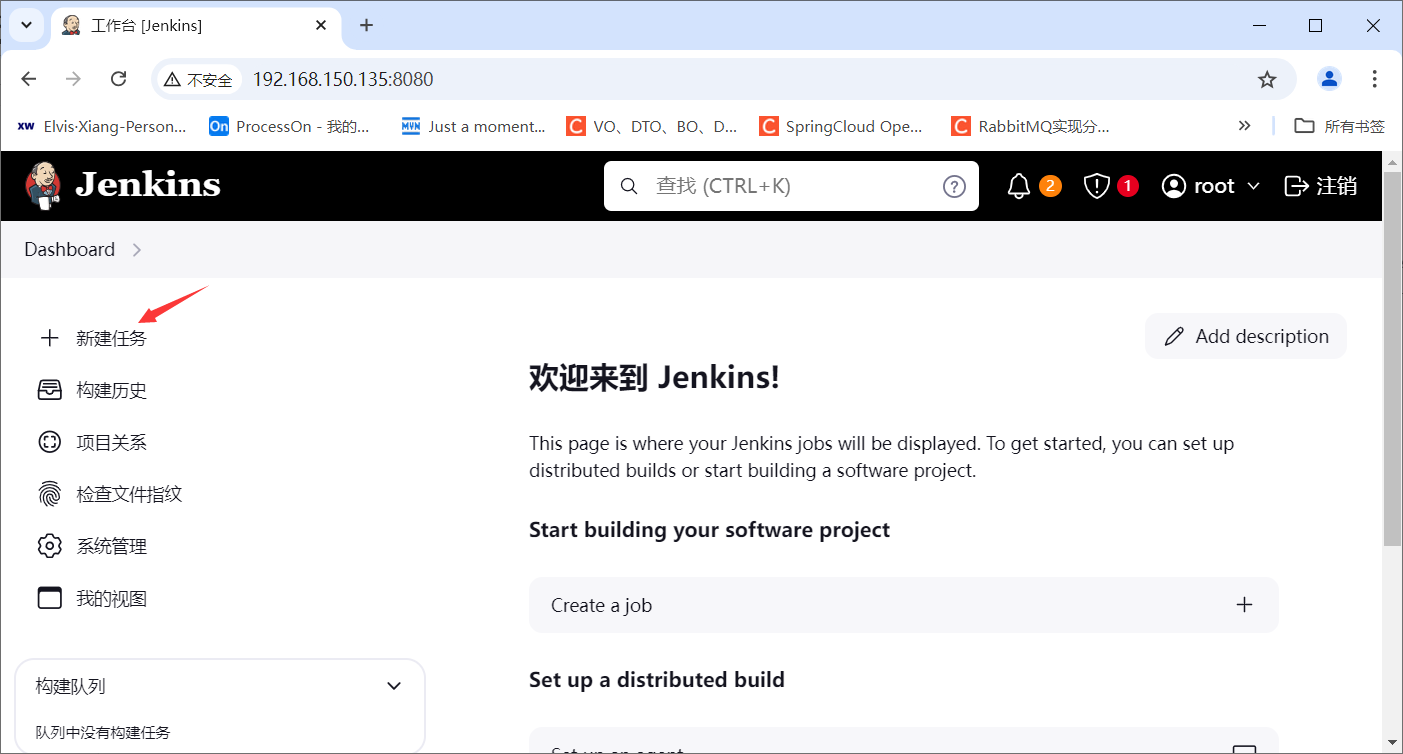Close the 工作台 [Jenkins] tab
1403x754 pixels.
pos(320,26)
